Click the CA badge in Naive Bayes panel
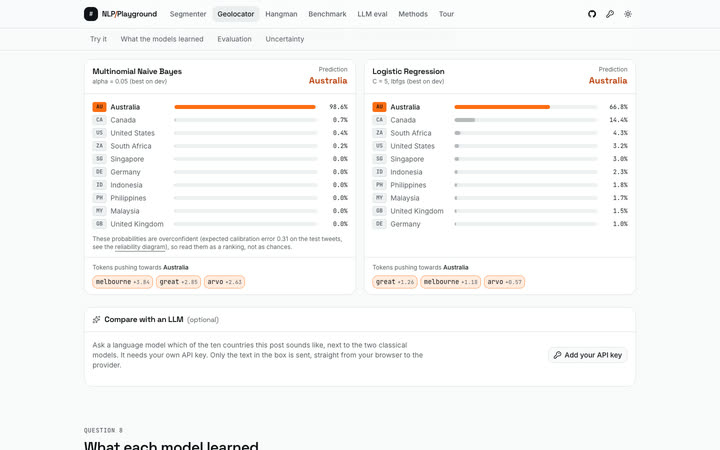This screenshot has height=450, width=720. coord(99,120)
